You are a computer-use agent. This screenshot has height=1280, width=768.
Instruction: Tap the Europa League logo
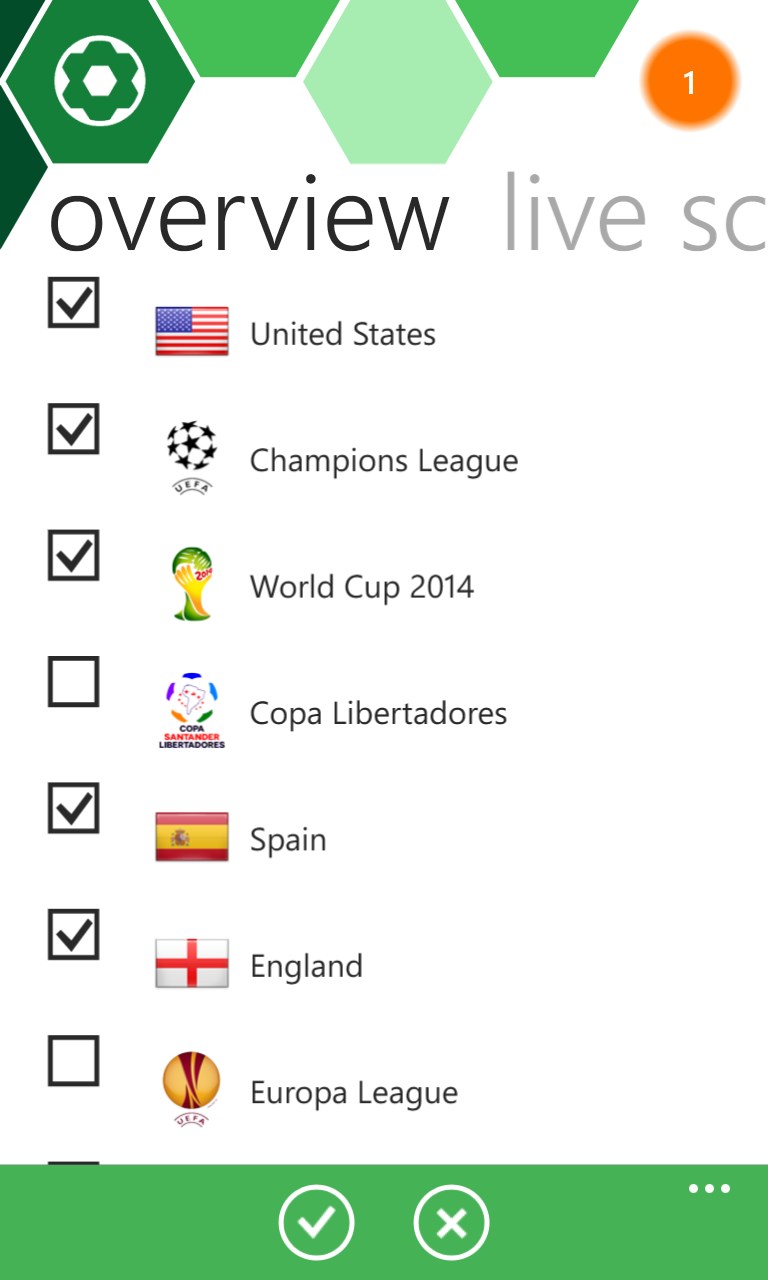click(x=191, y=1090)
